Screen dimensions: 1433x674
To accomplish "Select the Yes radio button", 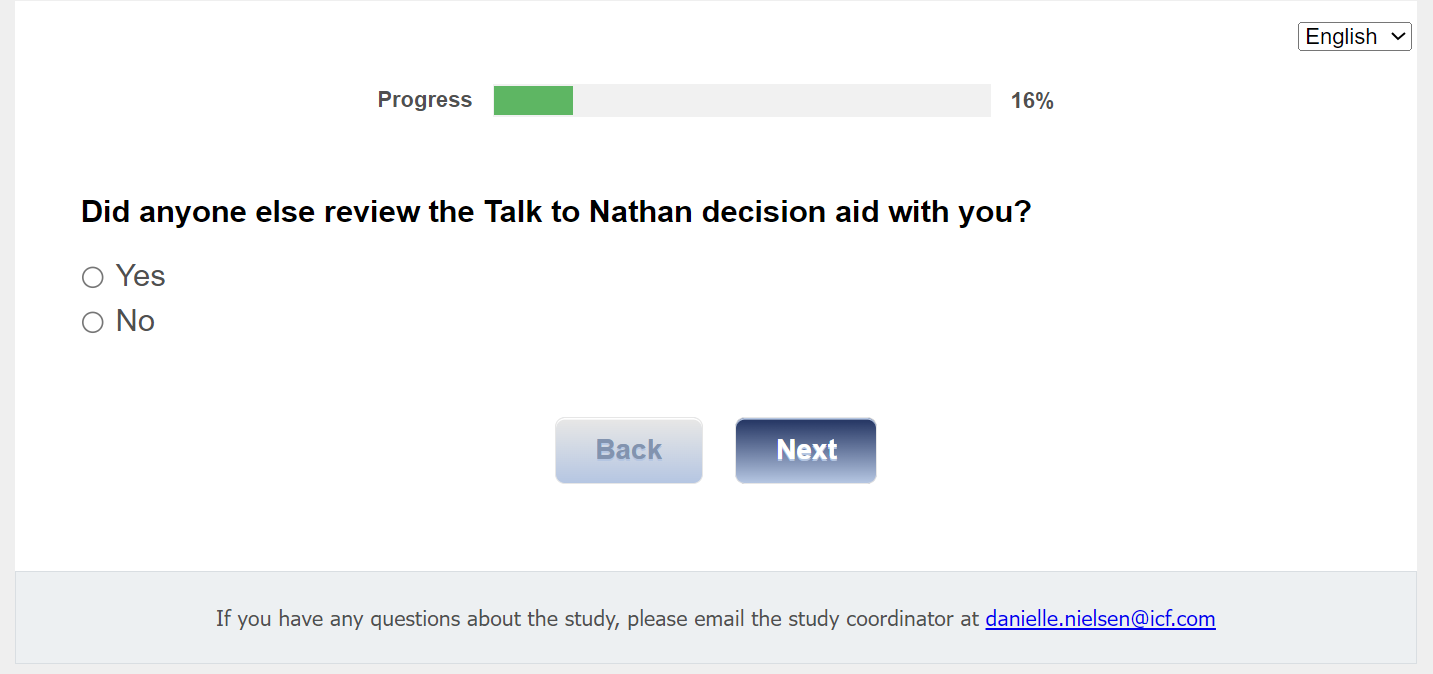I will coord(93,277).
